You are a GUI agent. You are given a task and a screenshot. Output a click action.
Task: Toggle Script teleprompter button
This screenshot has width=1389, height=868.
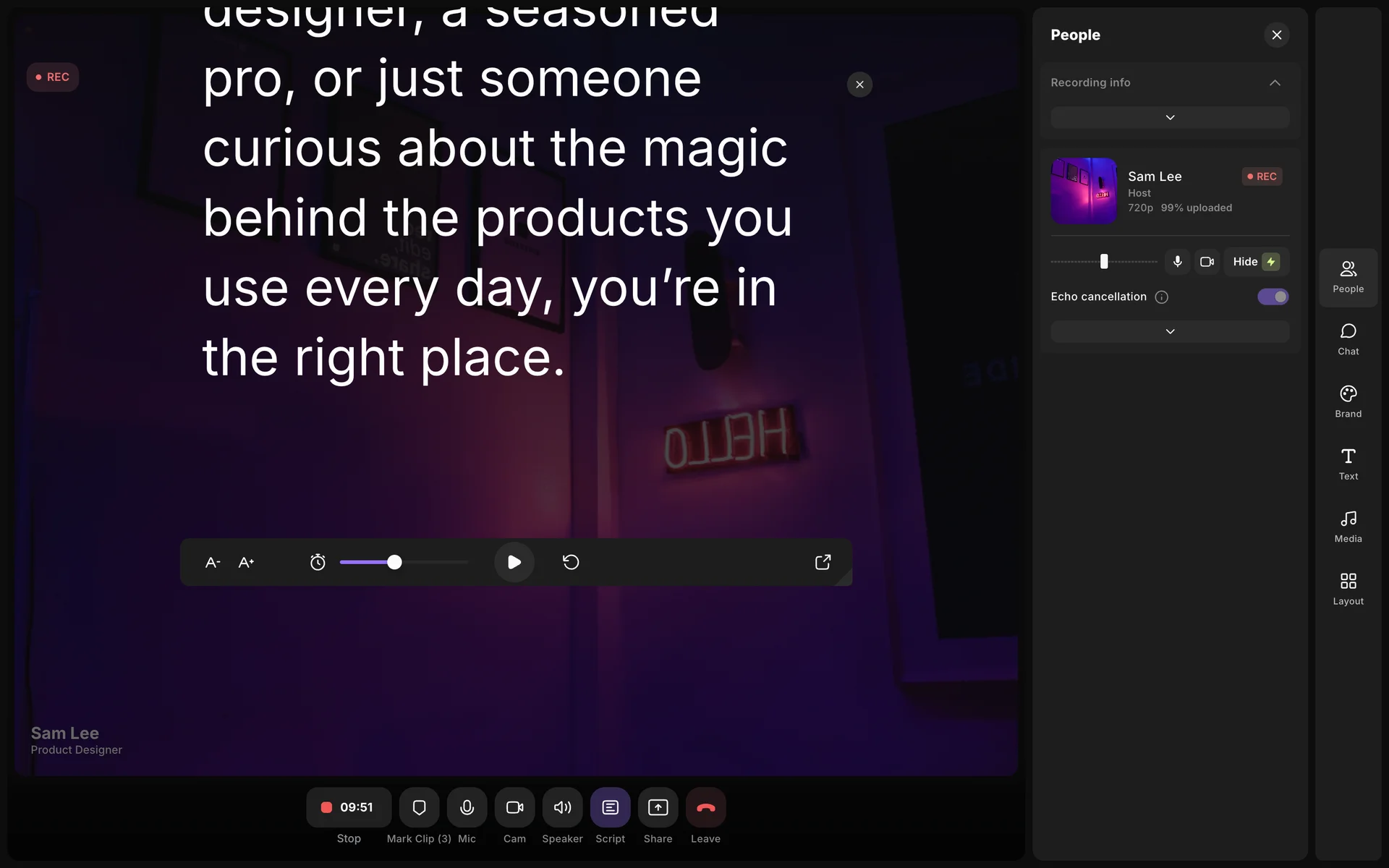[x=610, y=807]
